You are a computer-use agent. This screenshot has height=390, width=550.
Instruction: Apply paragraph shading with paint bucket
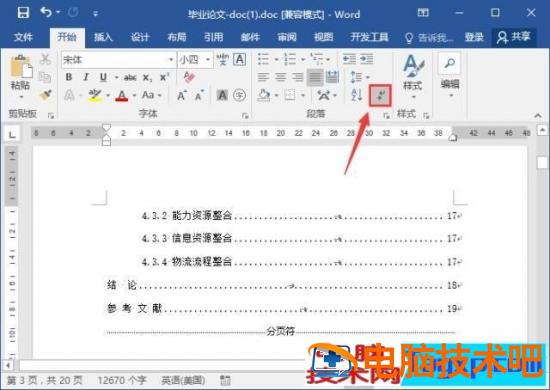pyautogui.click(x=264, y=95)
